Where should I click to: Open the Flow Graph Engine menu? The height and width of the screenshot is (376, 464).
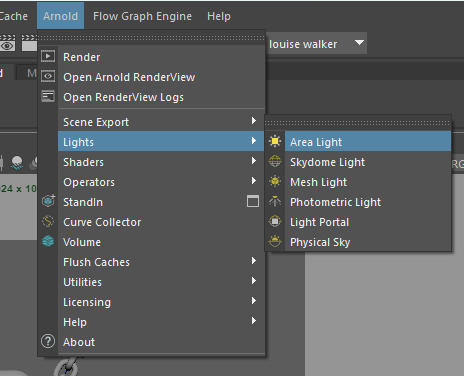coord(142,16)
